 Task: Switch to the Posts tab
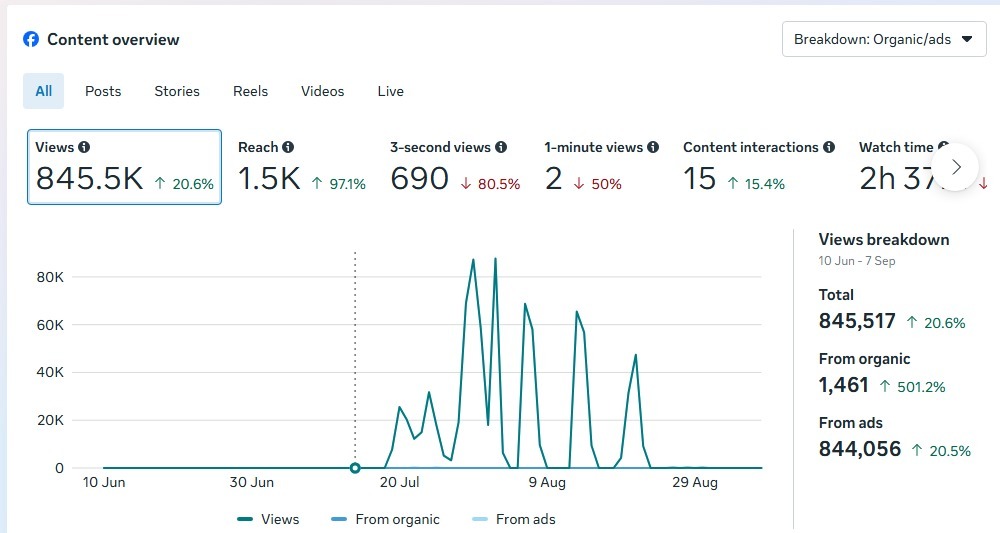click(103, 91)
